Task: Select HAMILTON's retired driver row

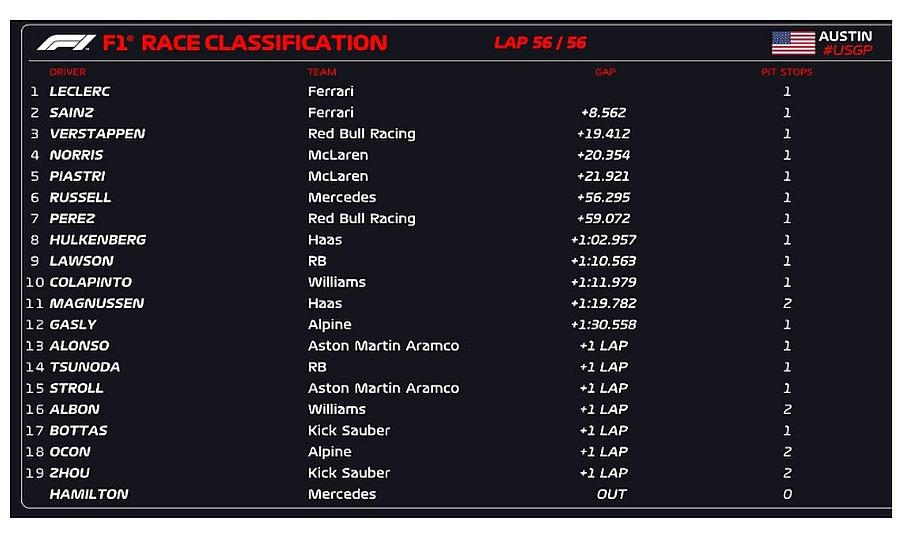Action: coord(89,494)
